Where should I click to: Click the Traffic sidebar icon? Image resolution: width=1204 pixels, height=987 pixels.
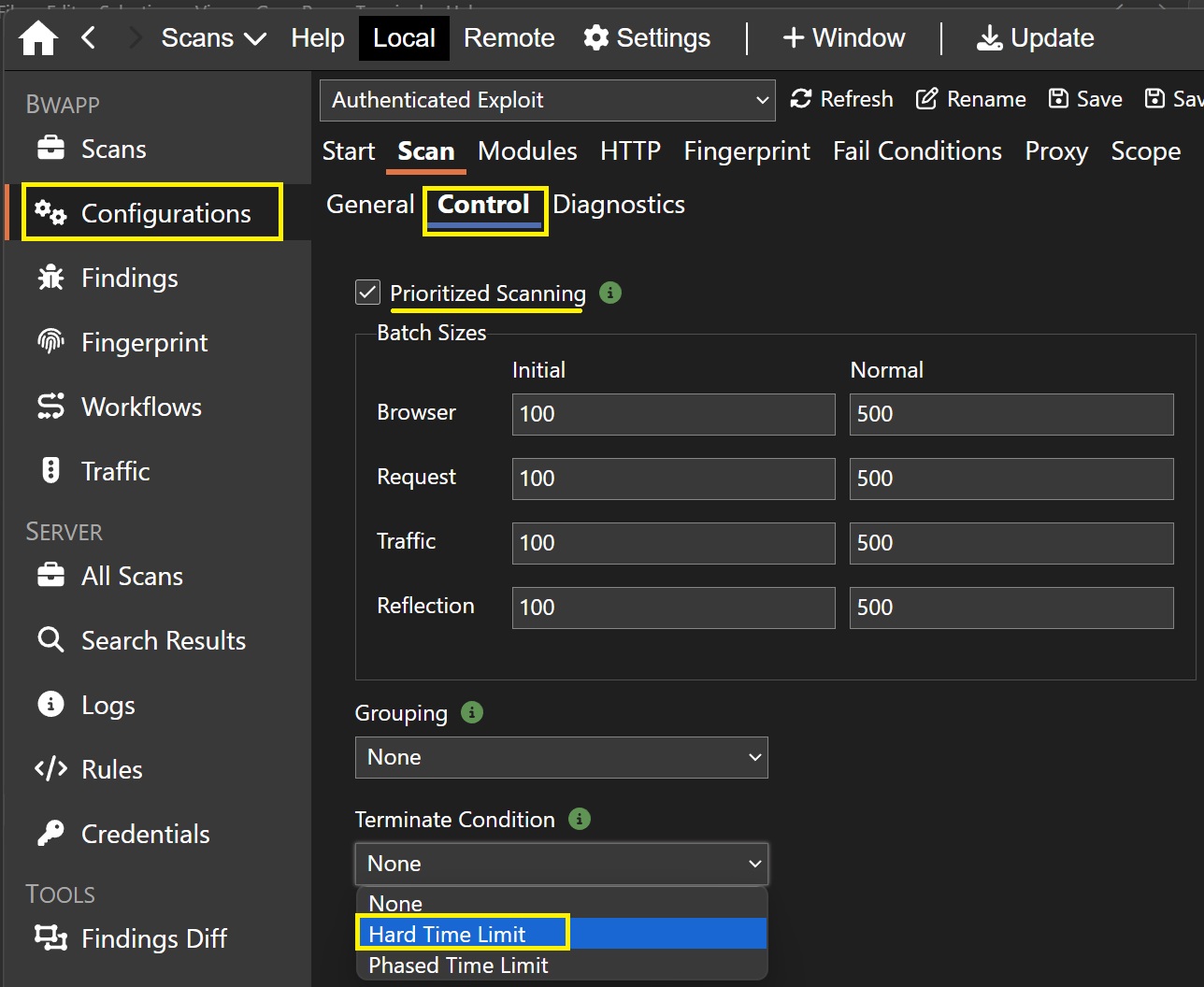pos(50,471)
